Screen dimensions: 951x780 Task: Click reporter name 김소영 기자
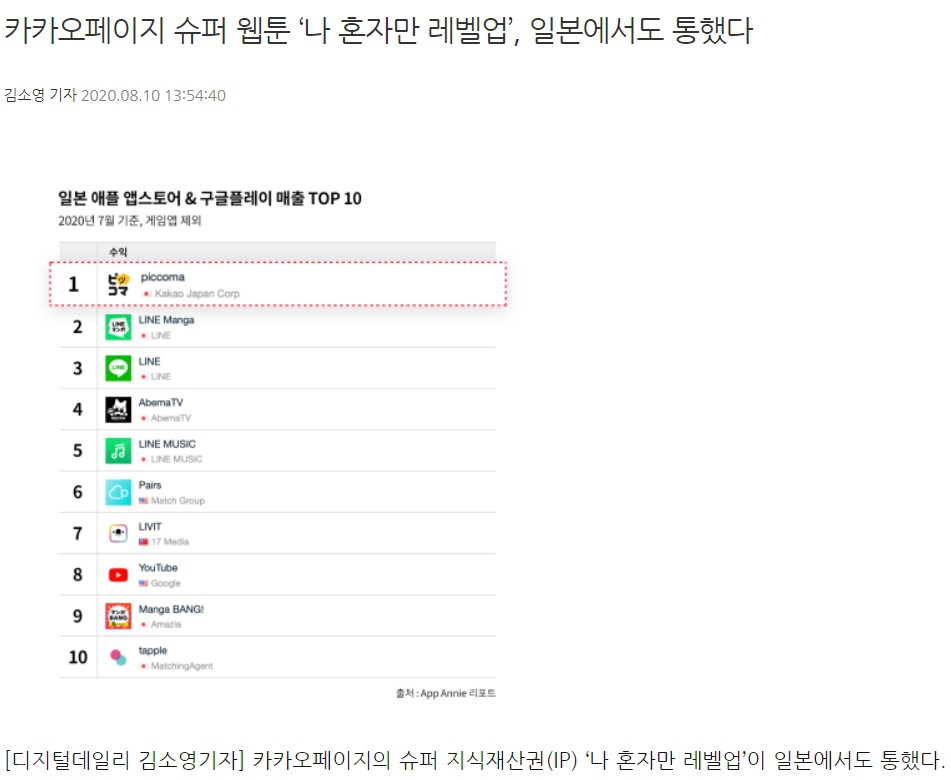coord(40,95)
